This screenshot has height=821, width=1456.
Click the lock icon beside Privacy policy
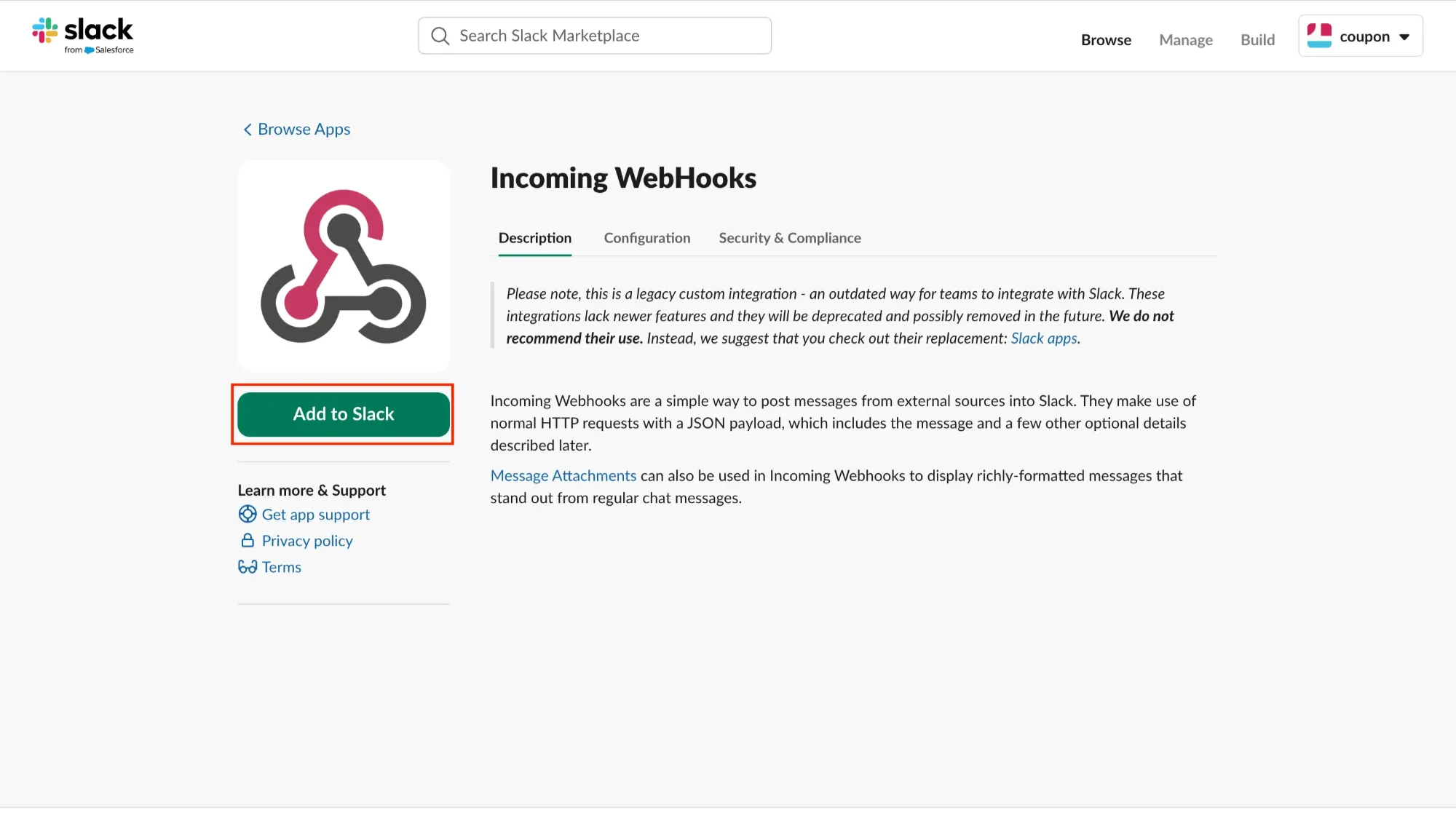(x=248, y=541)
